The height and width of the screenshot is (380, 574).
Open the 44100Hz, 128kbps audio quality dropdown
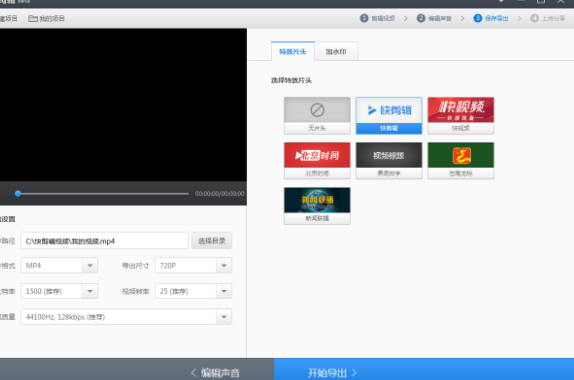point(126,317)
